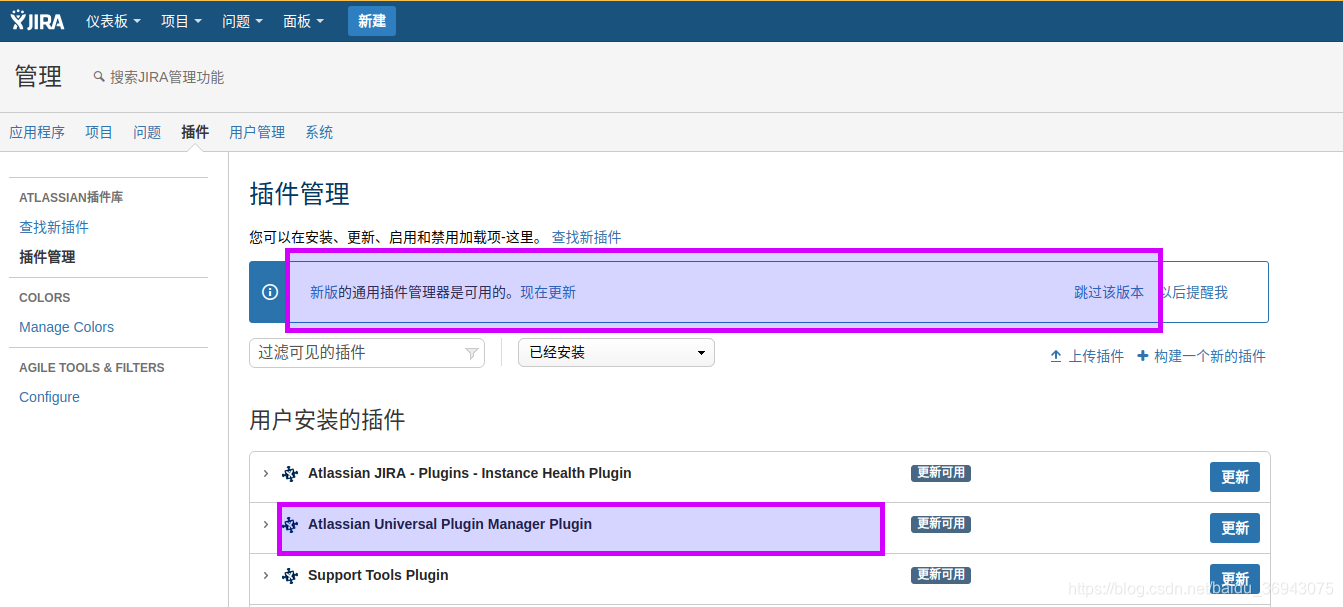This screenshot has width=1343, height=607.
Task: Click the 更新可用 badge for Support Tools Plugin
Action: click(x=941, y=575)
